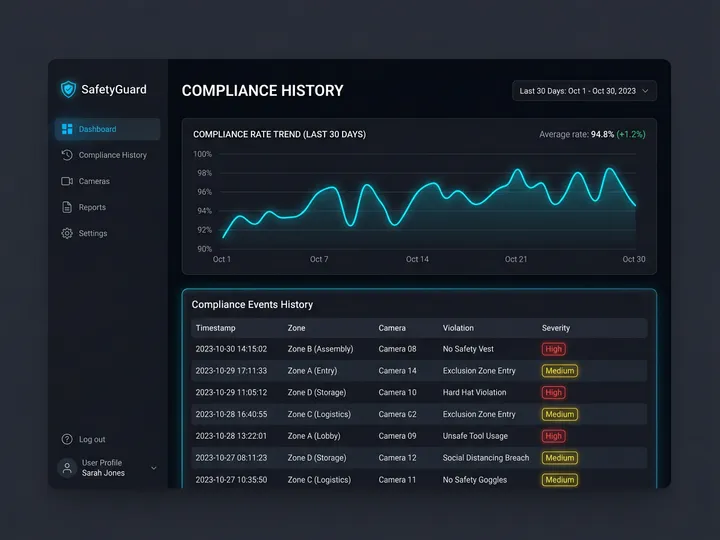Click Medium badge for 17:11:33 Exclusion Zone Entry
This screenshot has height=540, width=720.
559,371
